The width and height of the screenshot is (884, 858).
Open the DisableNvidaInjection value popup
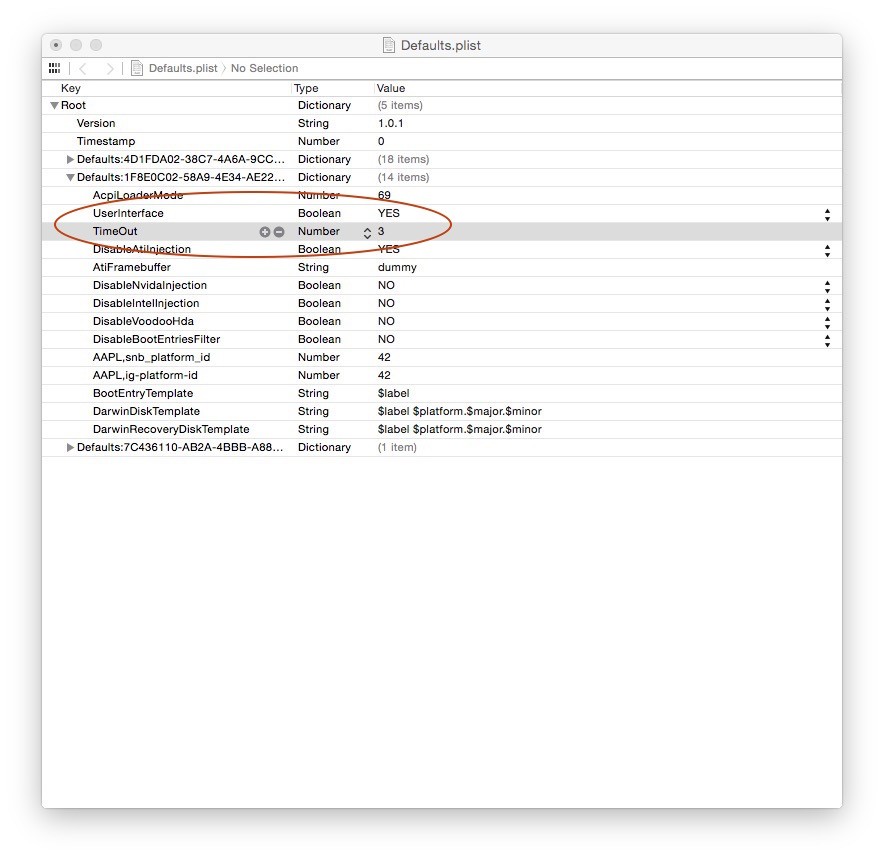tap(827, 287)
